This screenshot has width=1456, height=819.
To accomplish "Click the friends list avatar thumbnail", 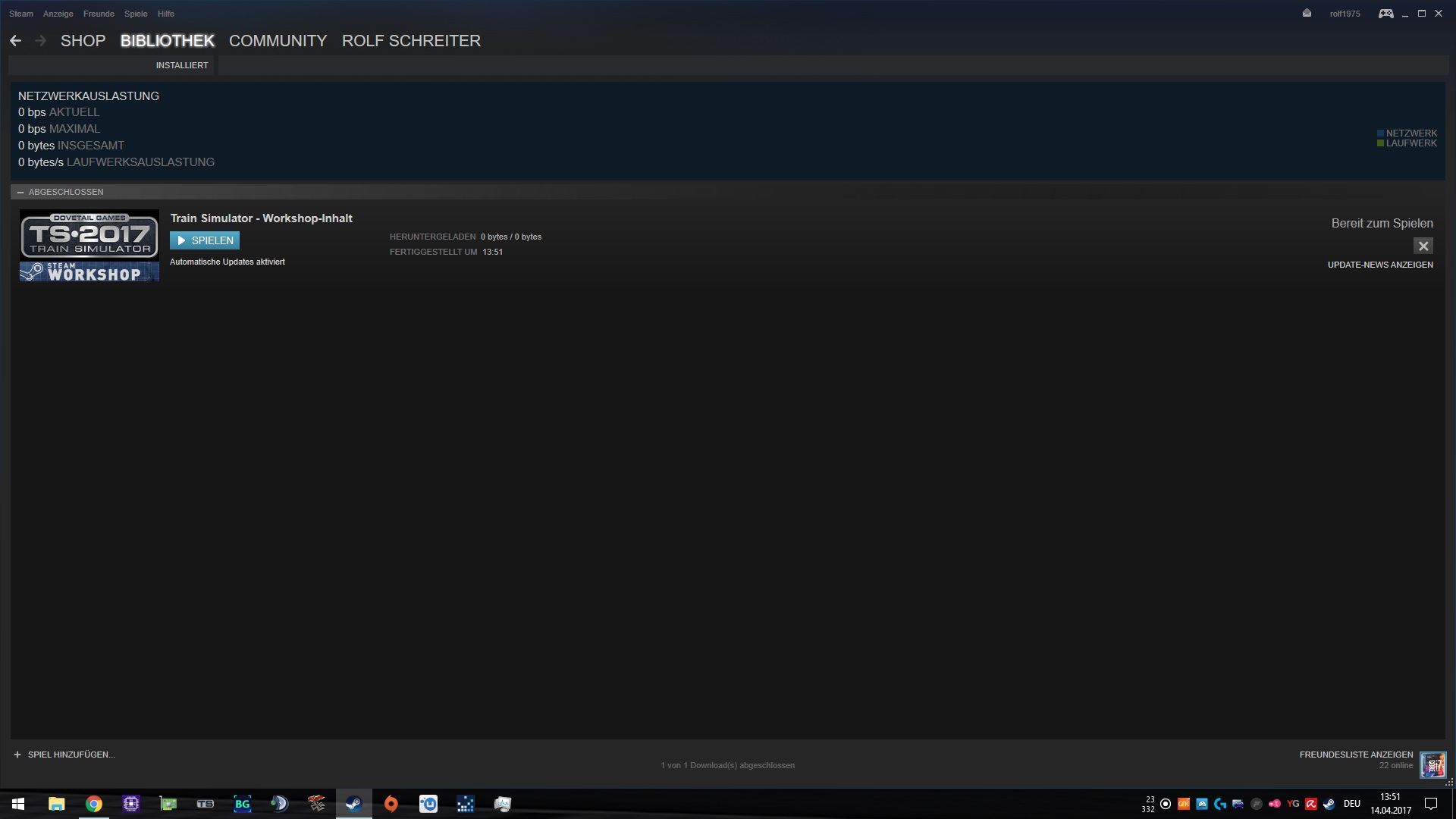I will tap(1432, 764).
